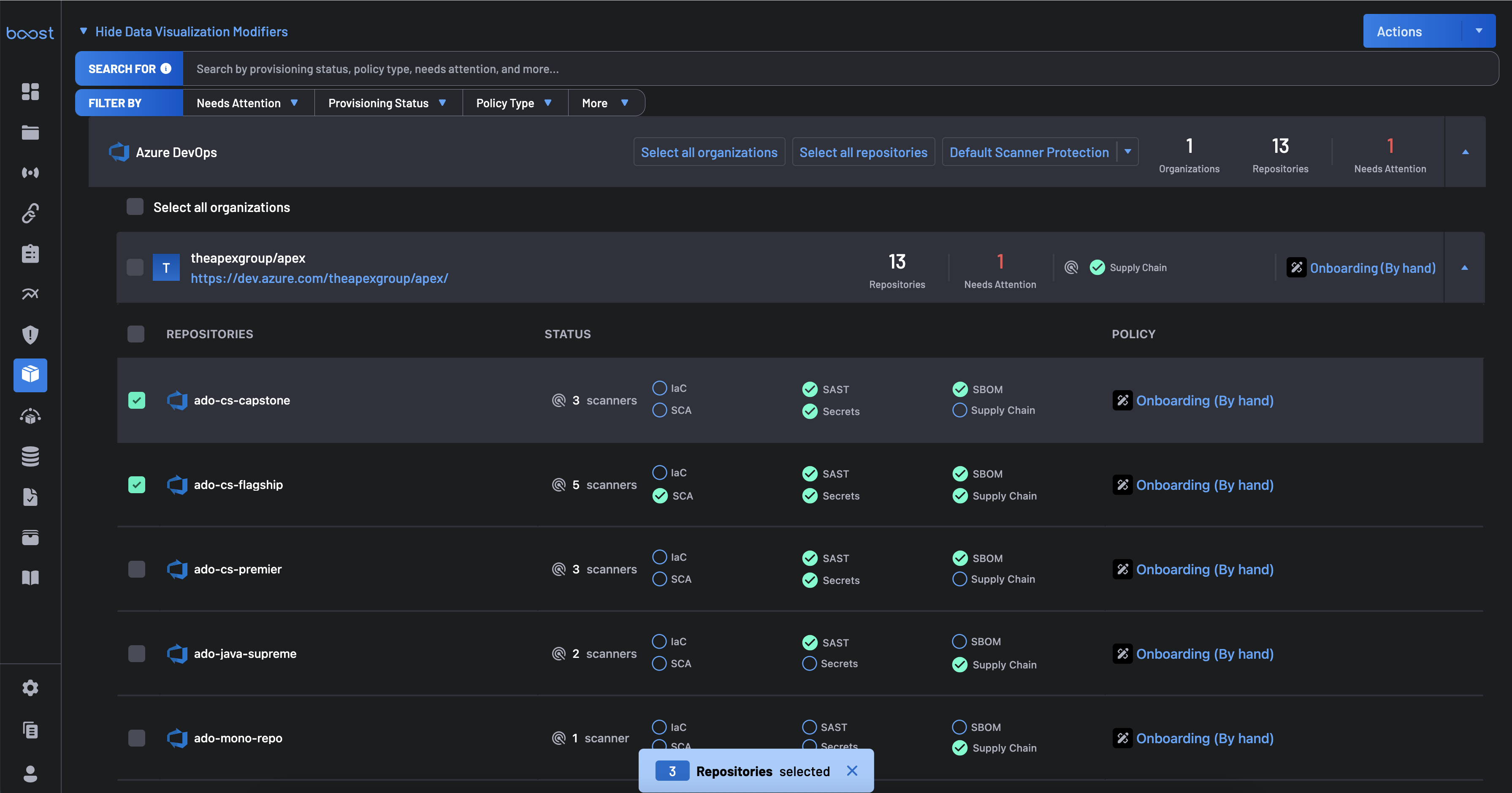Click policy wand icon in ado-cs-premier row
This screenshot has height=793, width=1512.
pyautogui.click(x=1122, y=569)
